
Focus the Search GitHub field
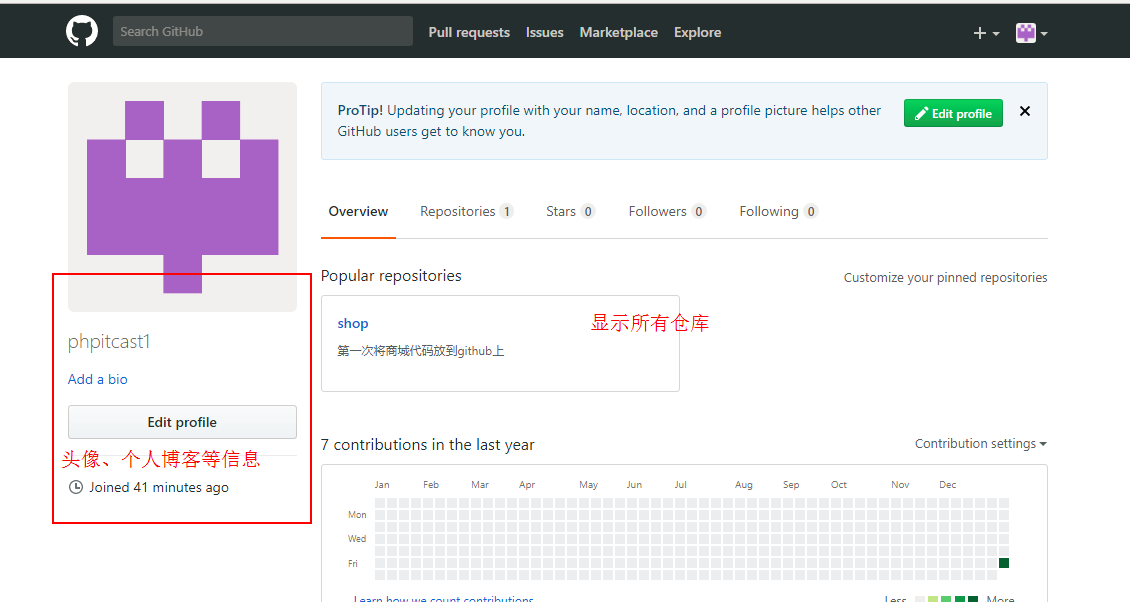tap(262, 31)
